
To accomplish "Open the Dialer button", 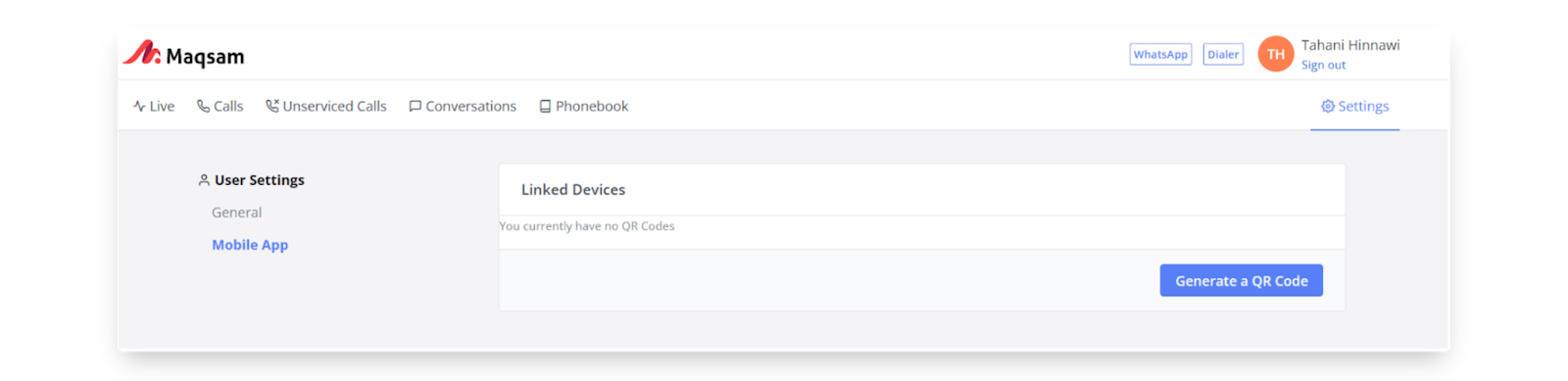I will 1223,55.
